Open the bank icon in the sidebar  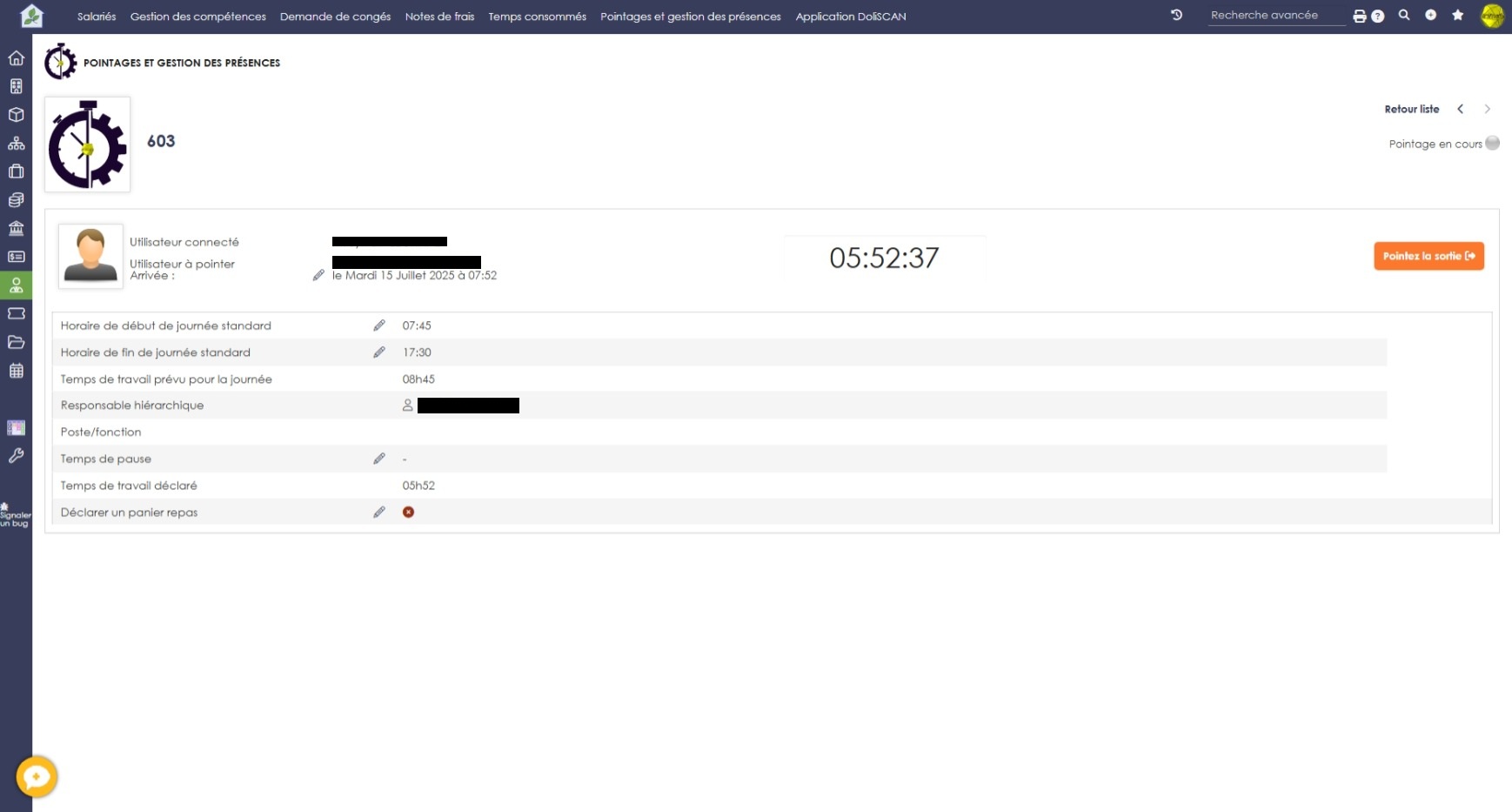16,229
